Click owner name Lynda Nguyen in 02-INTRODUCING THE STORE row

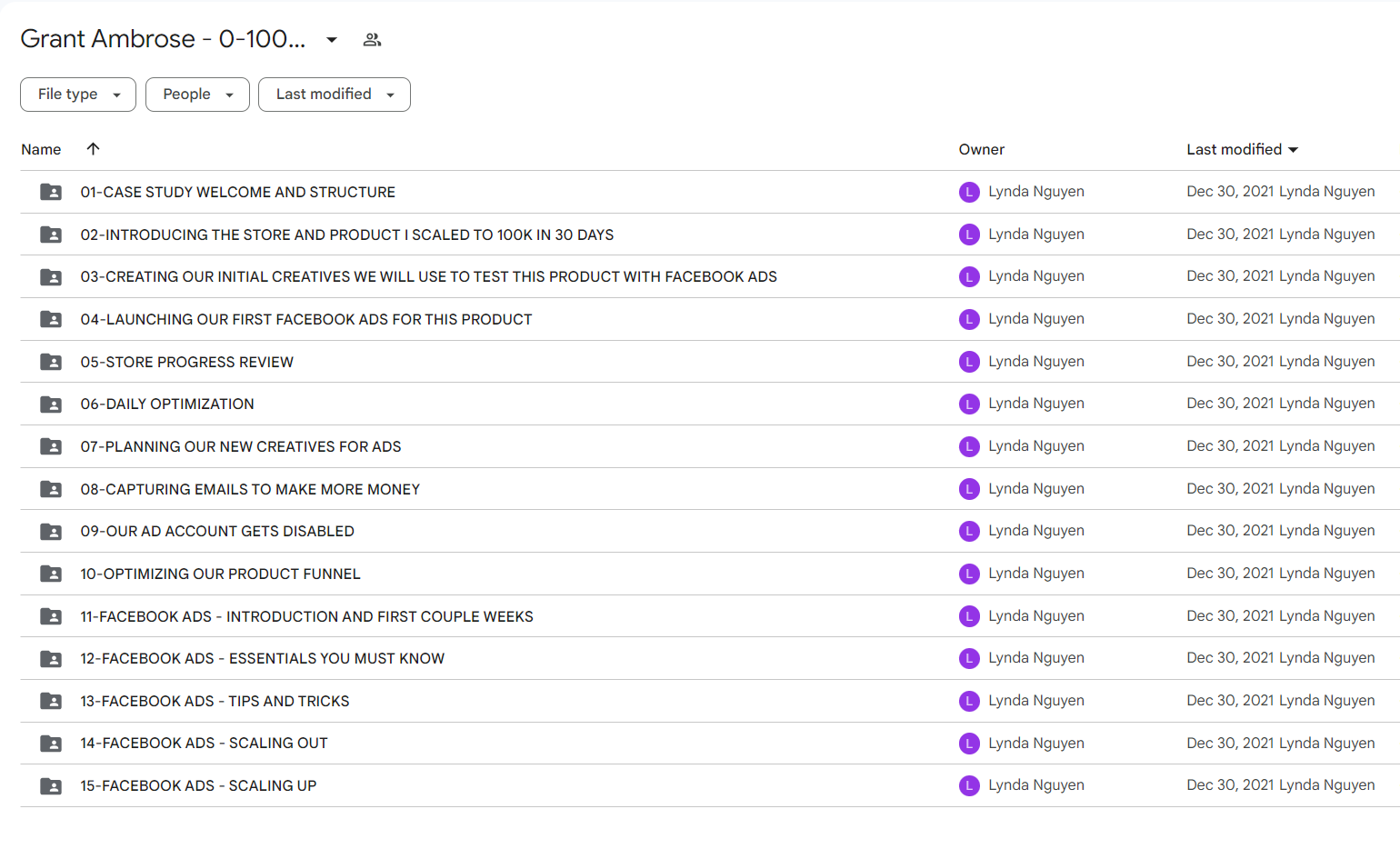(x=1036, y=235)
